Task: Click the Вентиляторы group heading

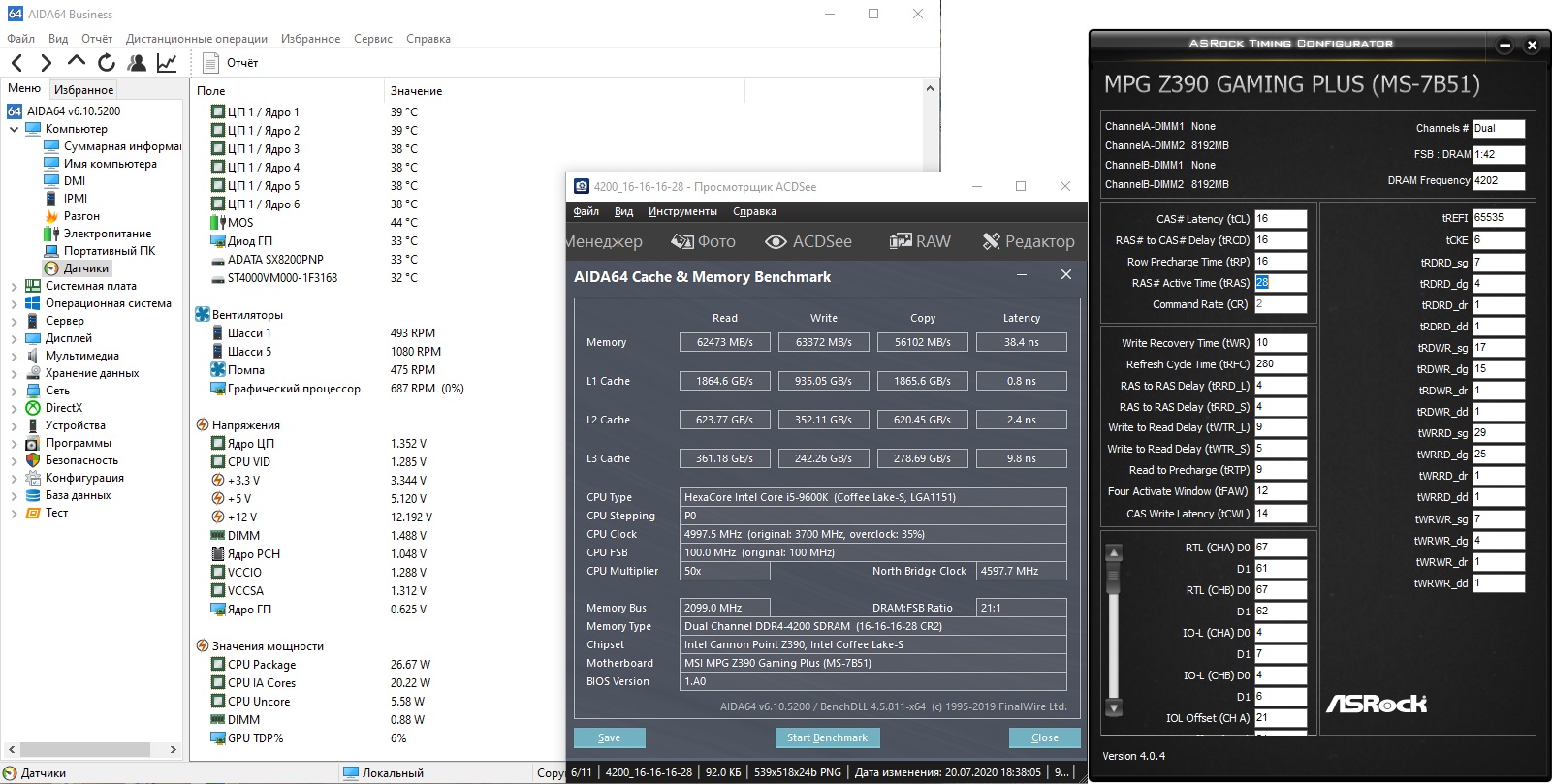Action: 239,315
